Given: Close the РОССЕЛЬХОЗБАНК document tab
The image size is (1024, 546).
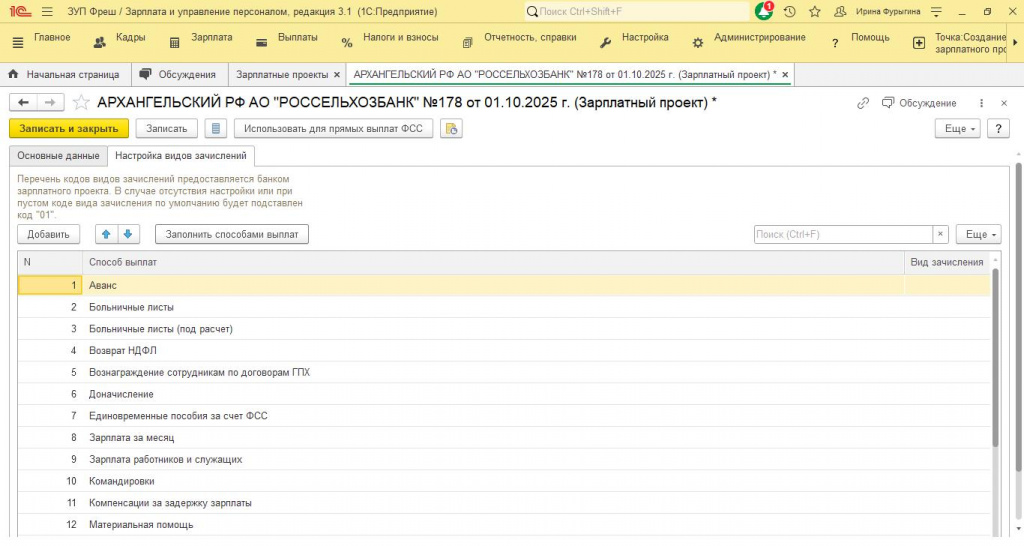Looking at the screenshot, I should click(x=785, y=74).
